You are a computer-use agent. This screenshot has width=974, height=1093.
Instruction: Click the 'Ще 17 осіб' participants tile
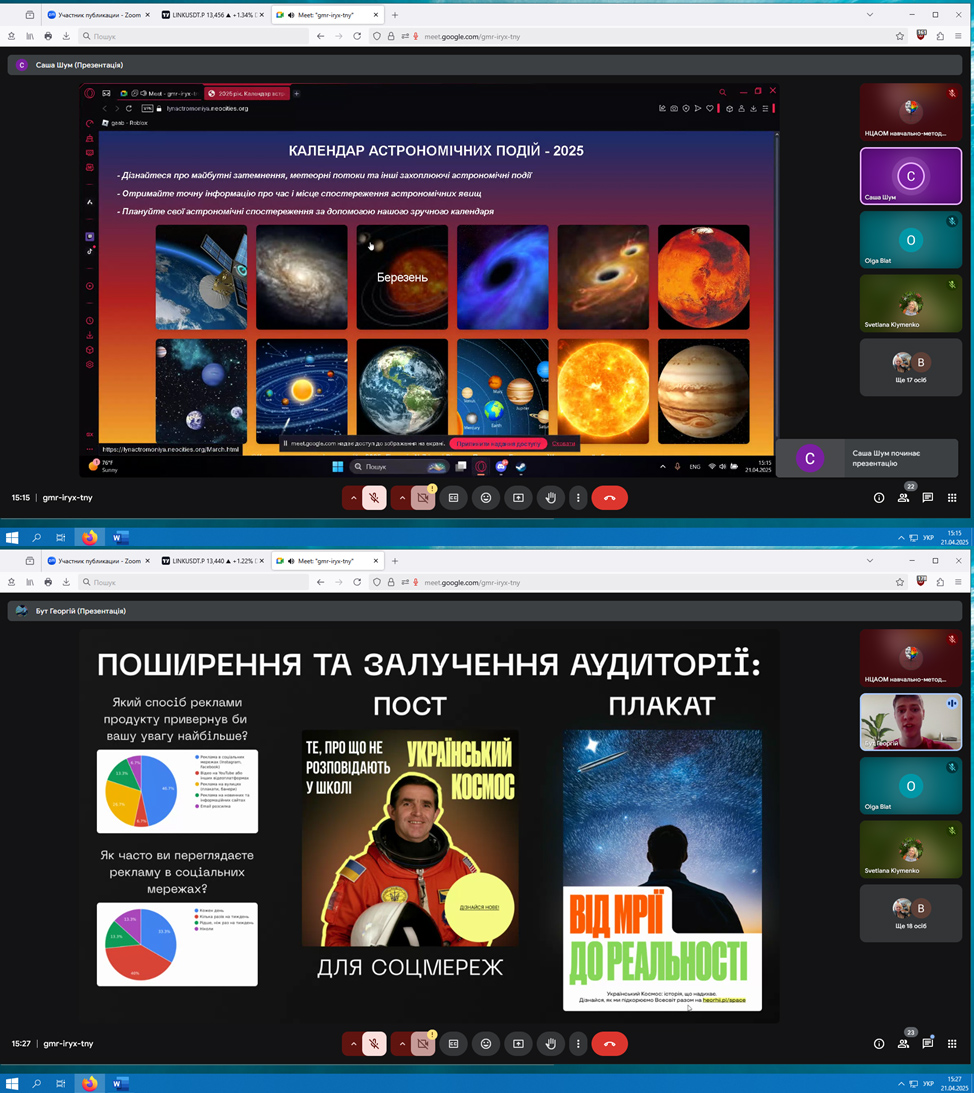coord(911,367)
